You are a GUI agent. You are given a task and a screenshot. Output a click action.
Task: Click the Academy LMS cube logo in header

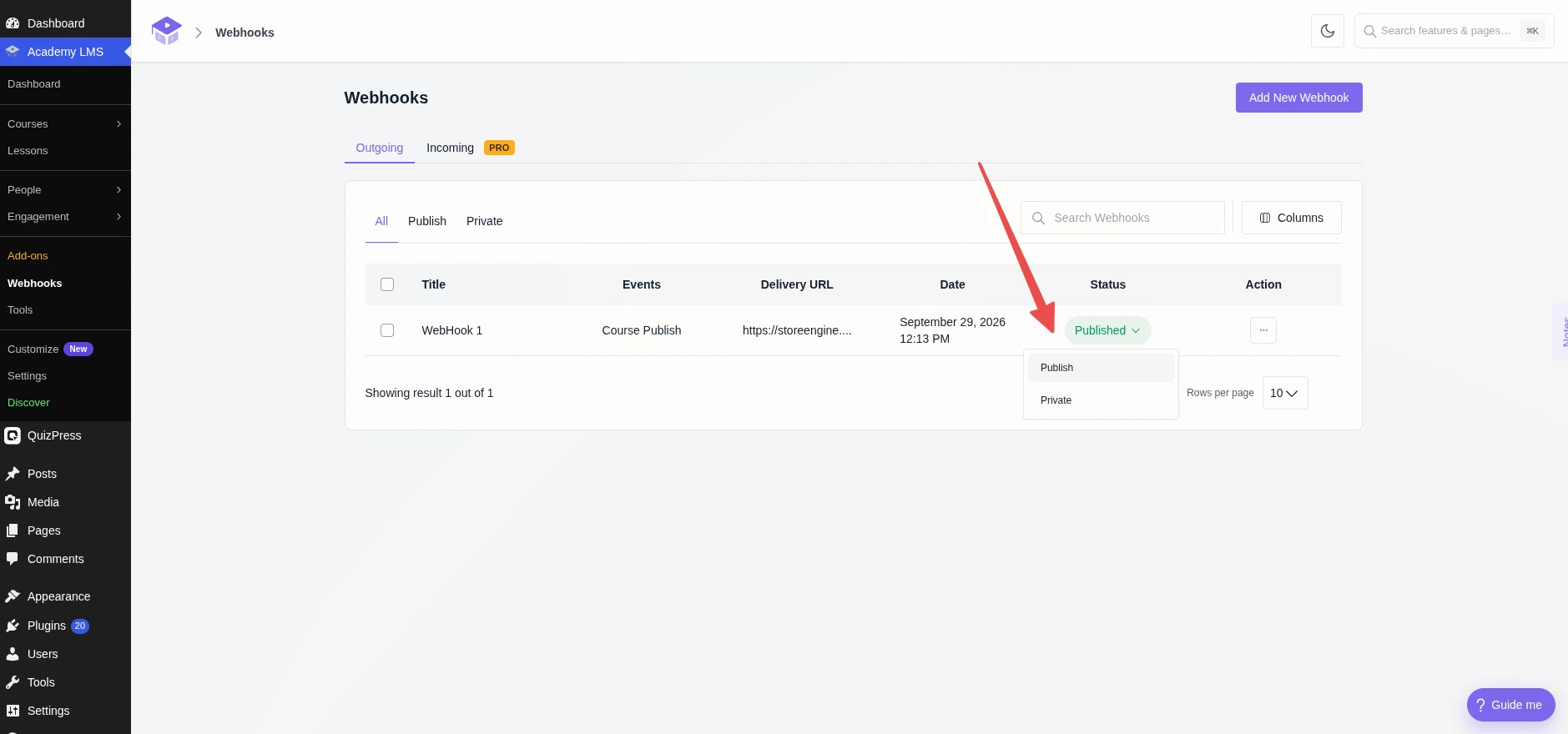coord(166,31)
